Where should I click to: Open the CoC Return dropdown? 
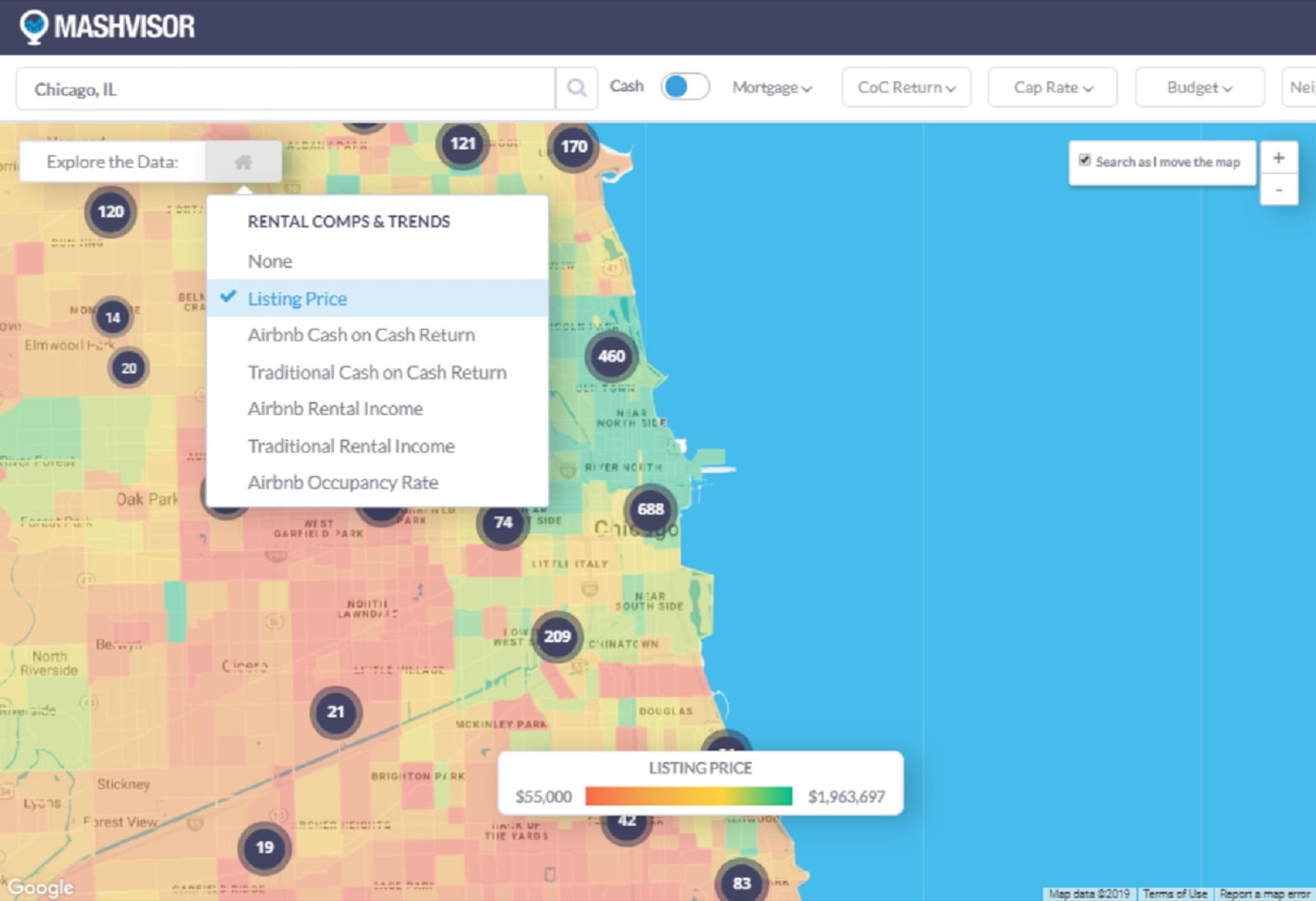pos(905,87)
